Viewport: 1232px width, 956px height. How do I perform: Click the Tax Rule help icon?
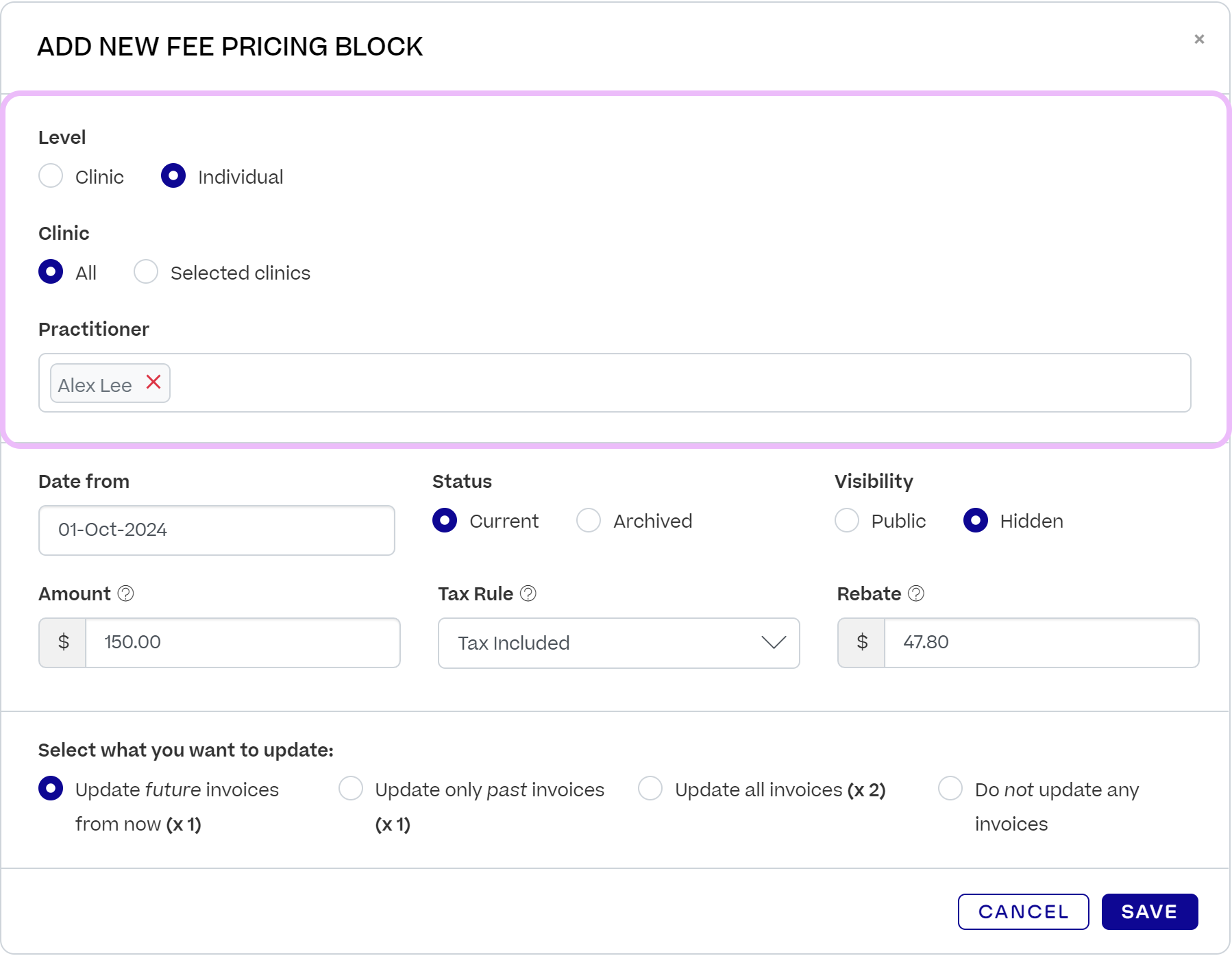[x=528, y=593]
